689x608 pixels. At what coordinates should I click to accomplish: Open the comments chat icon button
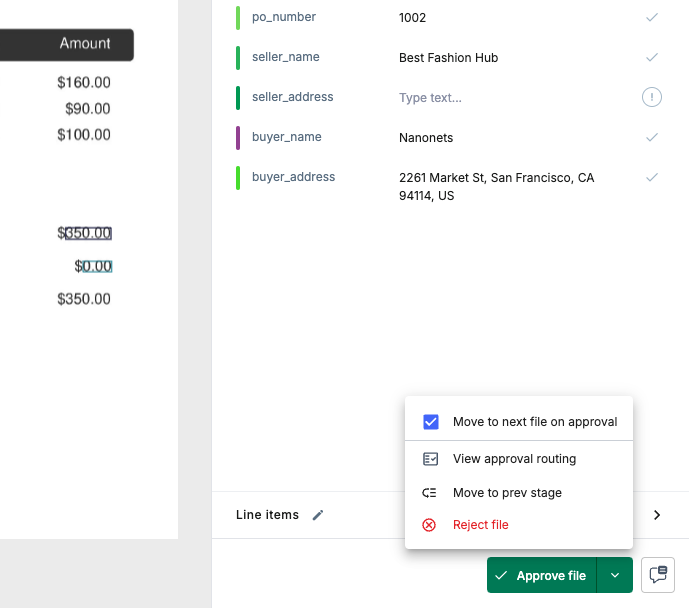[x=658, y=575]
